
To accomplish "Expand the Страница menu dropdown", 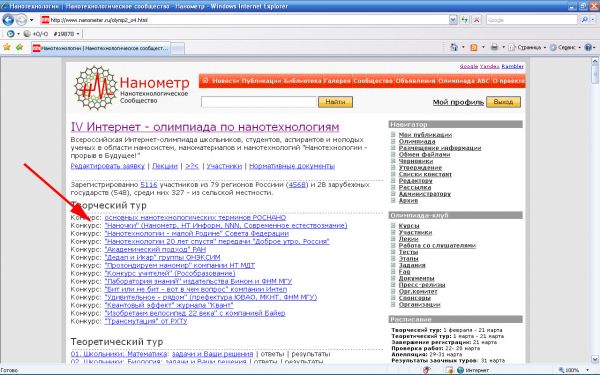I will (545, 47).
